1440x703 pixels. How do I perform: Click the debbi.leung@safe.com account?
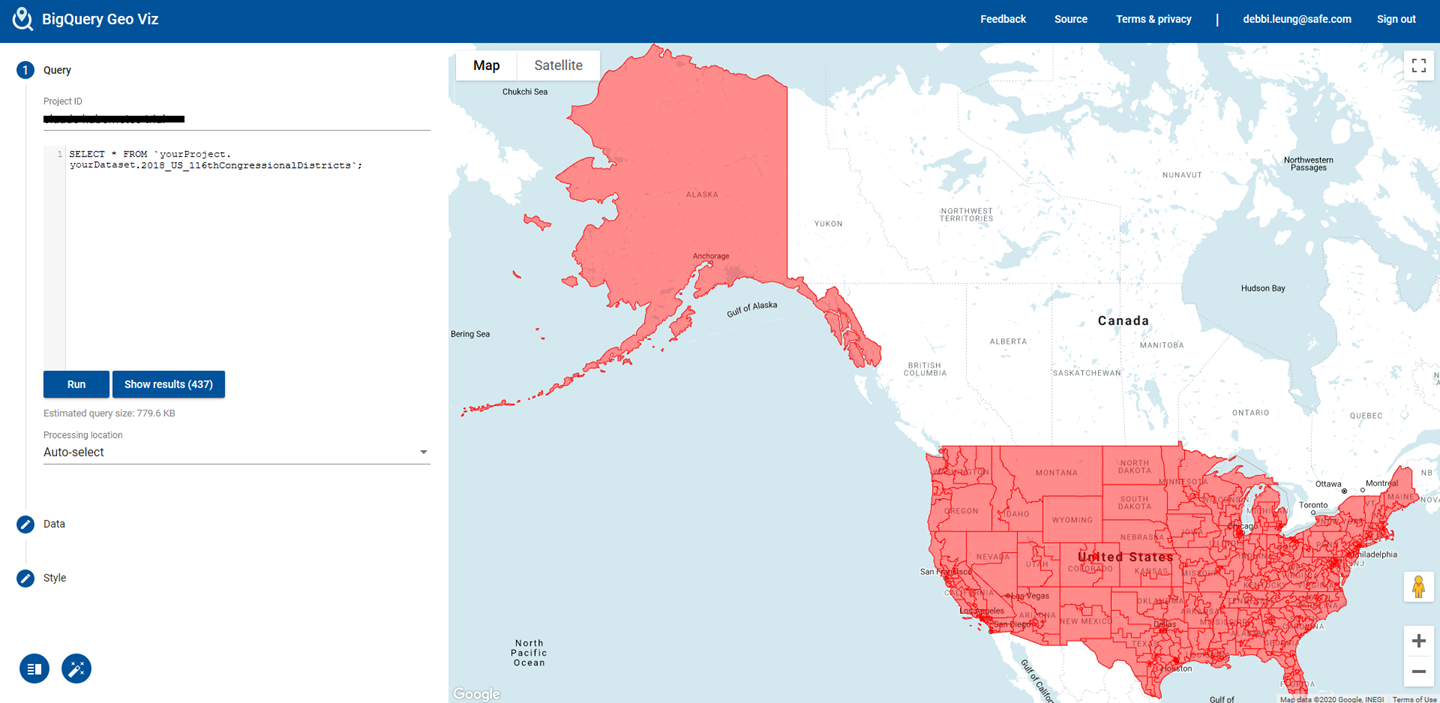pyautogui.click(x=1297, y=19)
